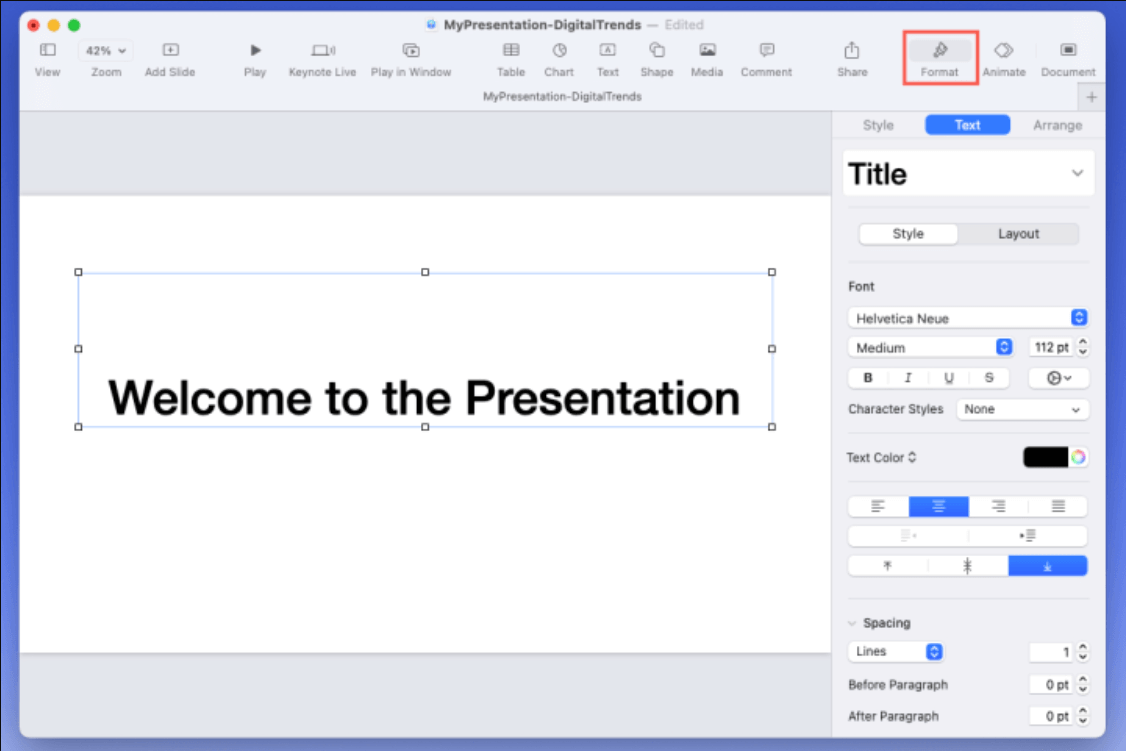
Task: Open the Document sidebar
Action: [1067, 57]
